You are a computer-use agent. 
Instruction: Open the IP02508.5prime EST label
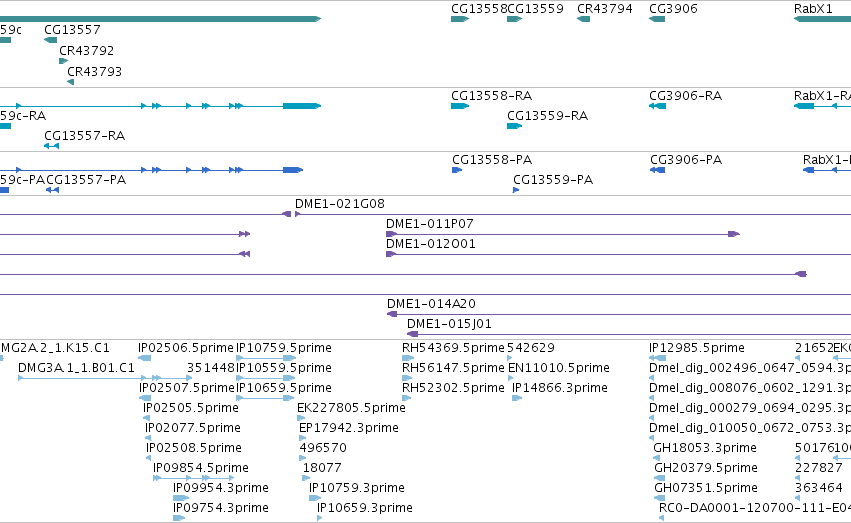(194, 448)
